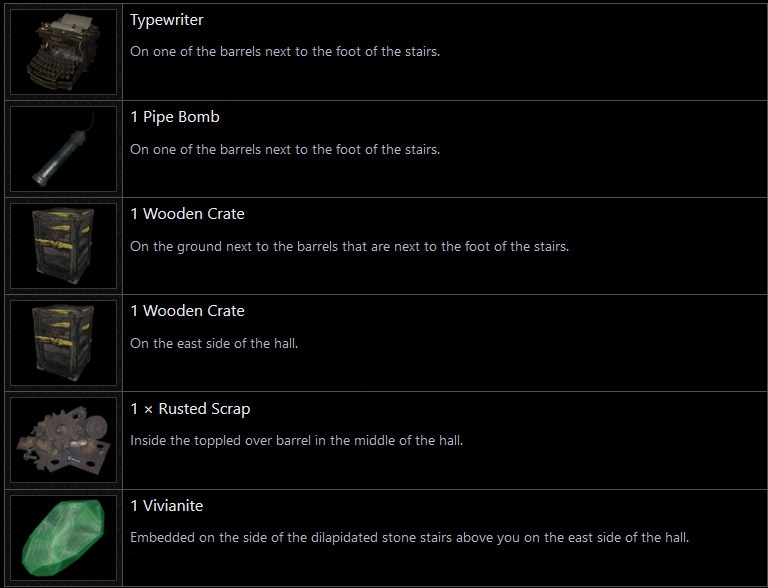Click Wooden Crate title above 'On the ground' text
This screenshot has width=768, height=588.
[187, 214]
